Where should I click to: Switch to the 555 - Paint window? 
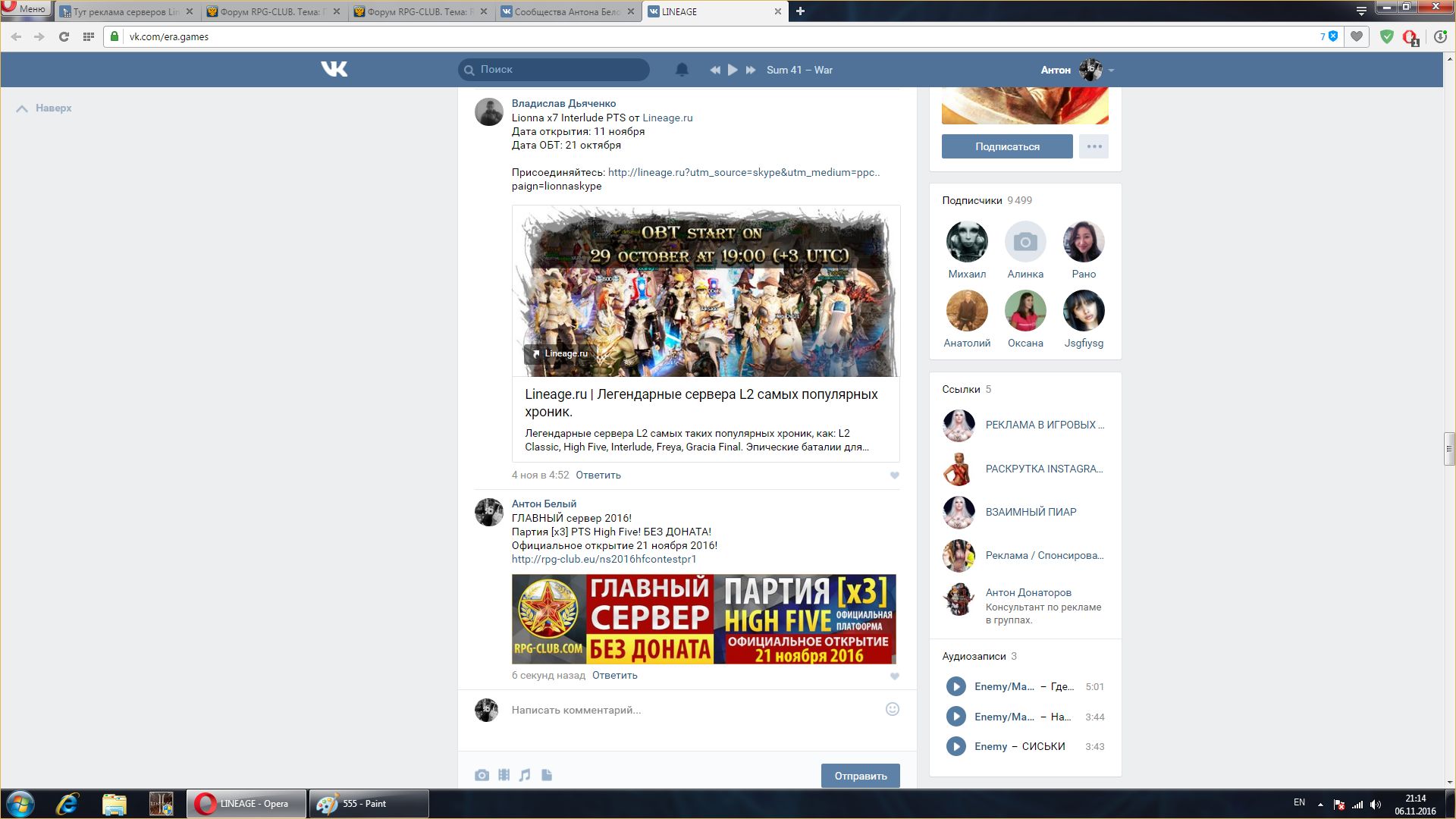point(369,804)
